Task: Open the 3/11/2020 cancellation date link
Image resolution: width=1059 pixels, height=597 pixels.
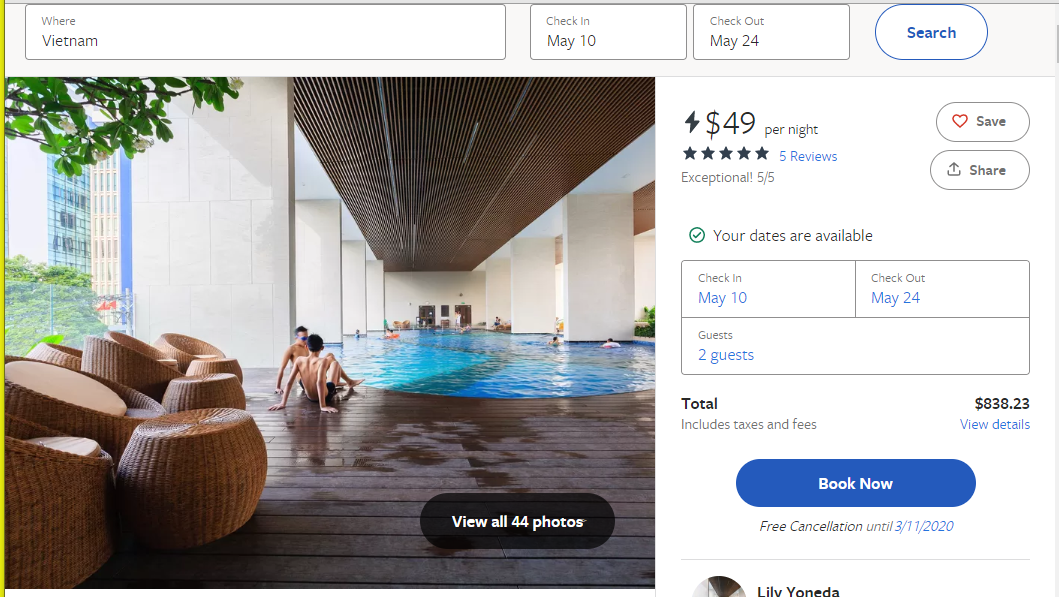Action: (x=924, y=526)
